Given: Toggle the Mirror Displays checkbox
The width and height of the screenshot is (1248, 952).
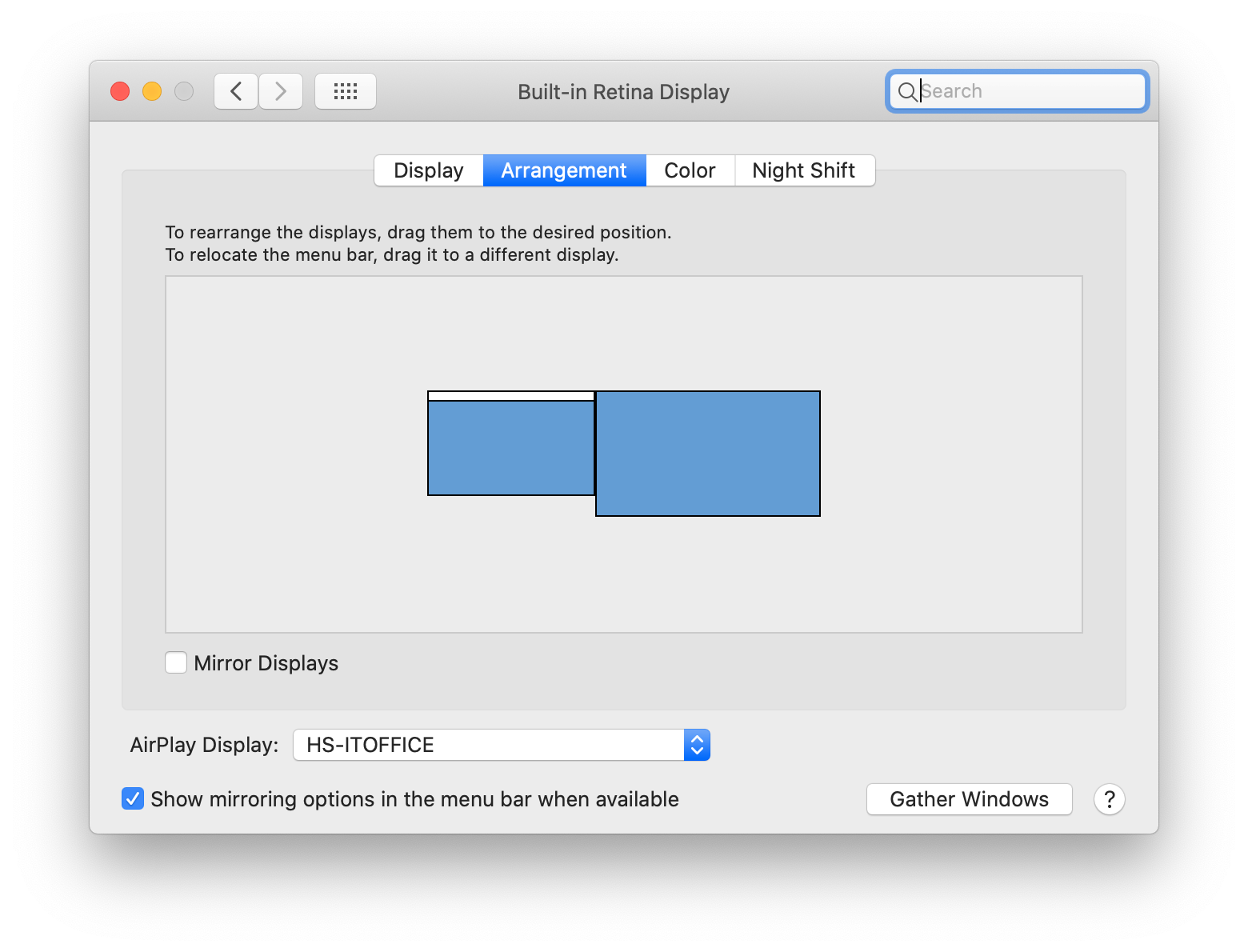Looking at the screenshot, I should click(x=175, y=662).
